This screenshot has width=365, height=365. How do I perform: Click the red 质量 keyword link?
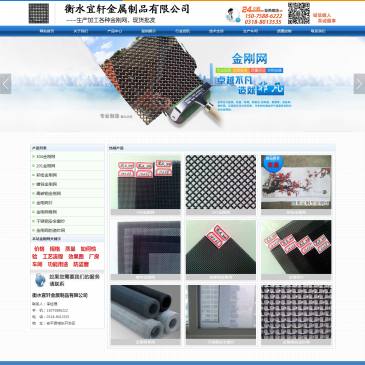click(x=70, y=249)
